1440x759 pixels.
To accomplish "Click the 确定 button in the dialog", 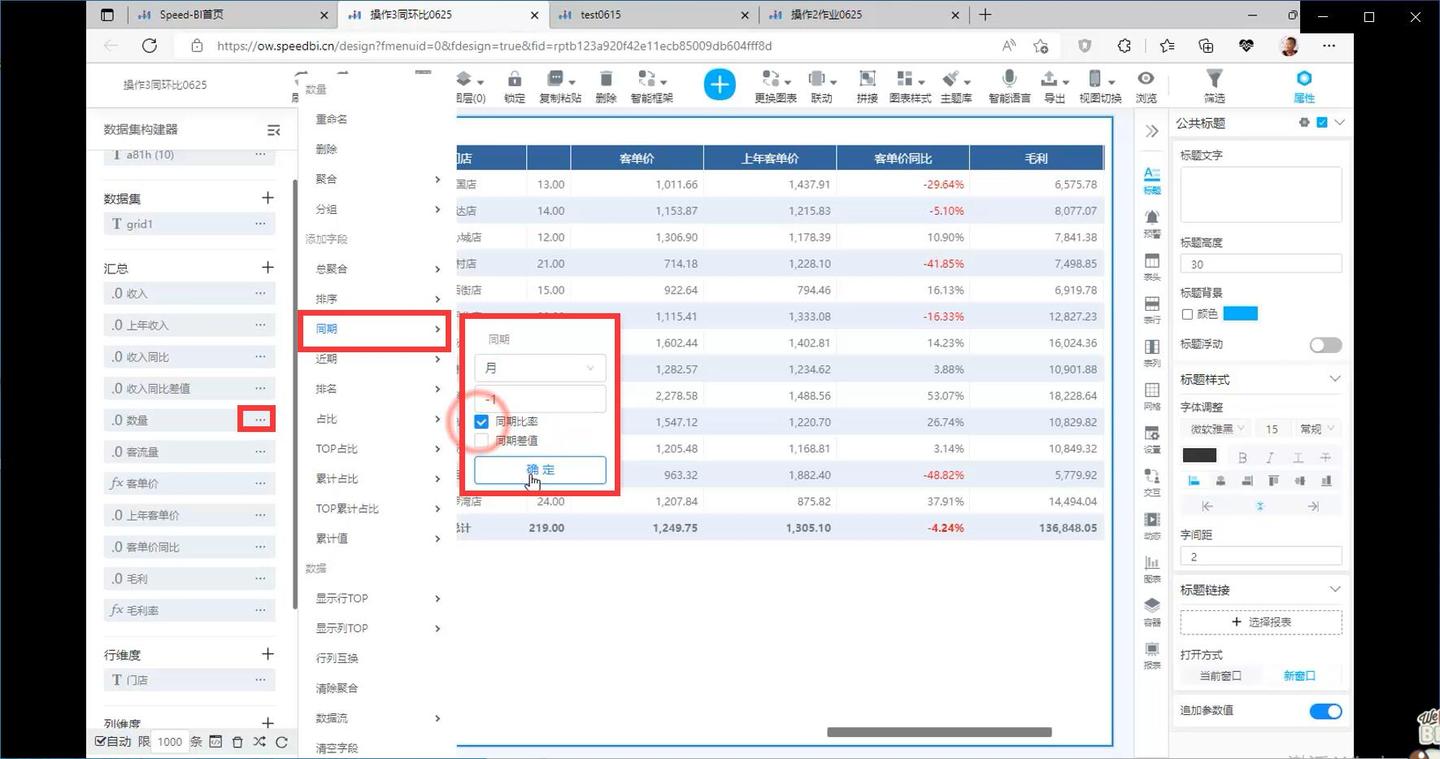I will [x=538, y=469].
